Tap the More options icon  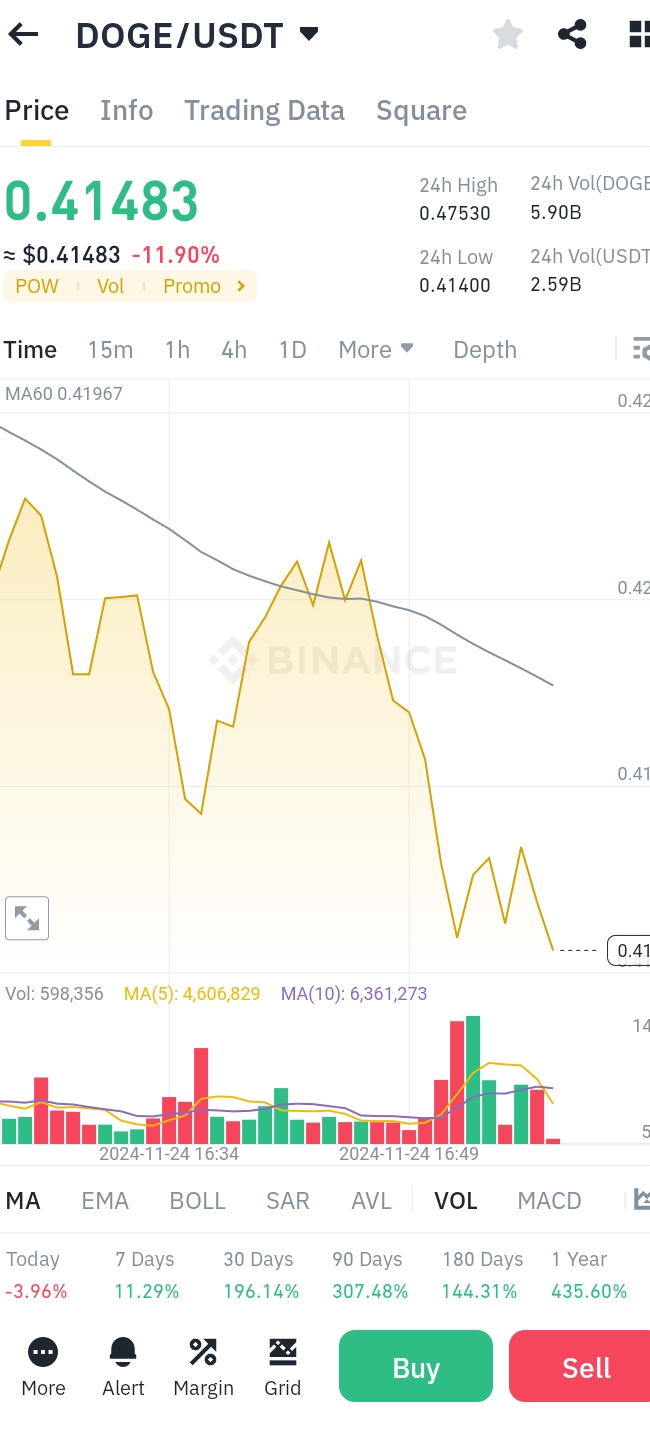point(43,1366)
